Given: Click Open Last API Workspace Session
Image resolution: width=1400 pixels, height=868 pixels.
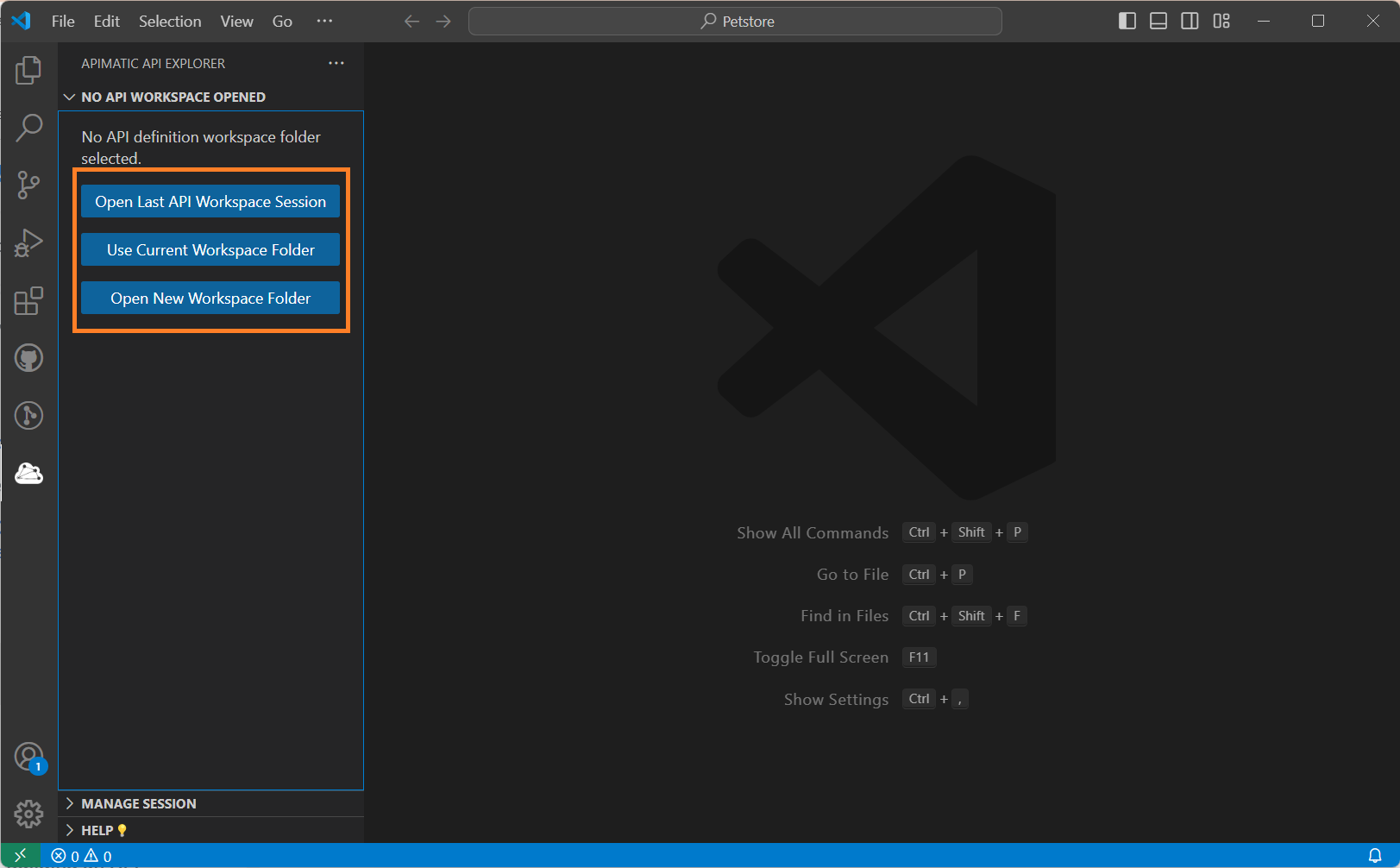Looking at the screenshot, I should coord(210,201).
